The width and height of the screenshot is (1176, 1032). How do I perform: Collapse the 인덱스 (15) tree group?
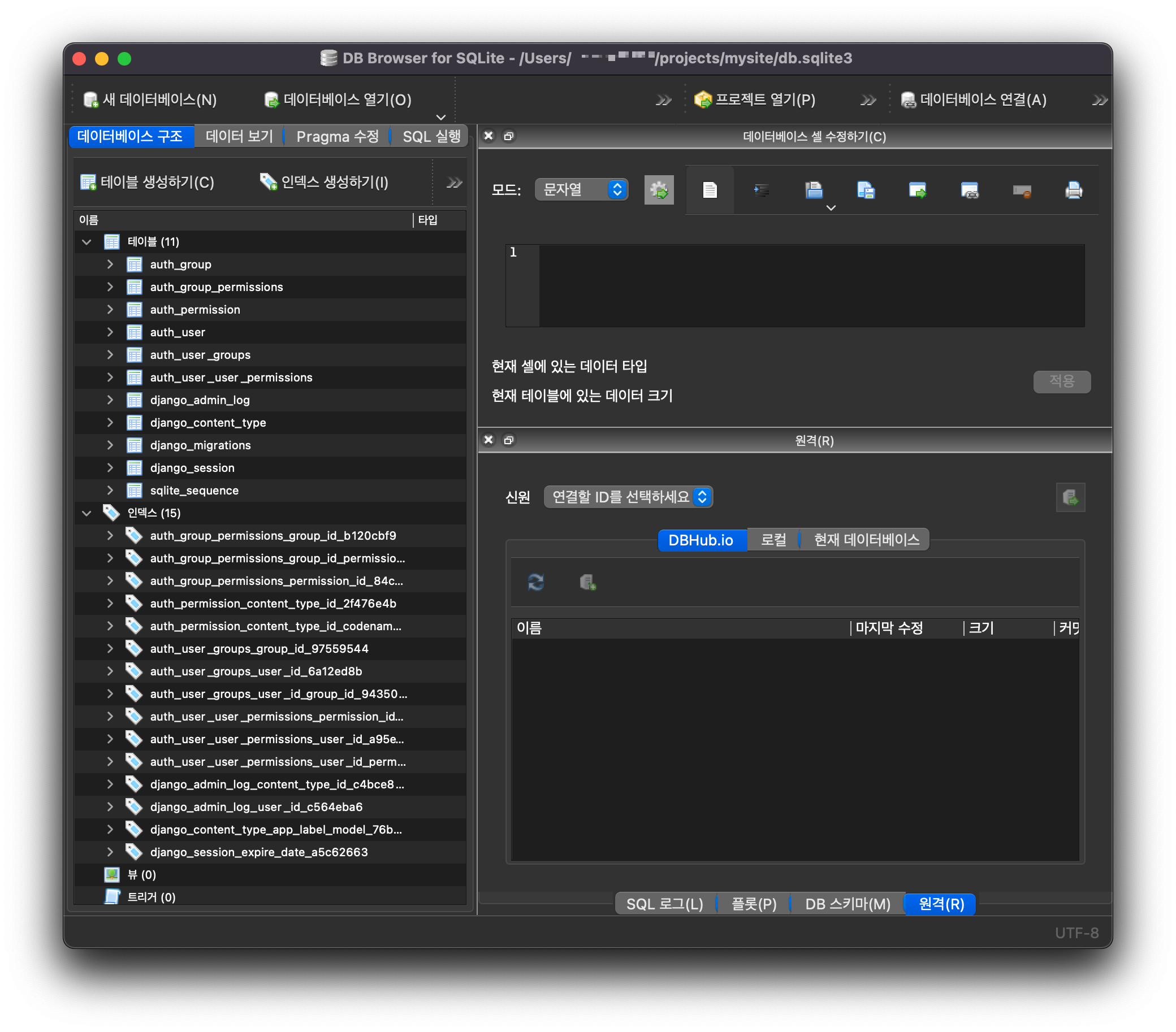(x=87, y=513)
